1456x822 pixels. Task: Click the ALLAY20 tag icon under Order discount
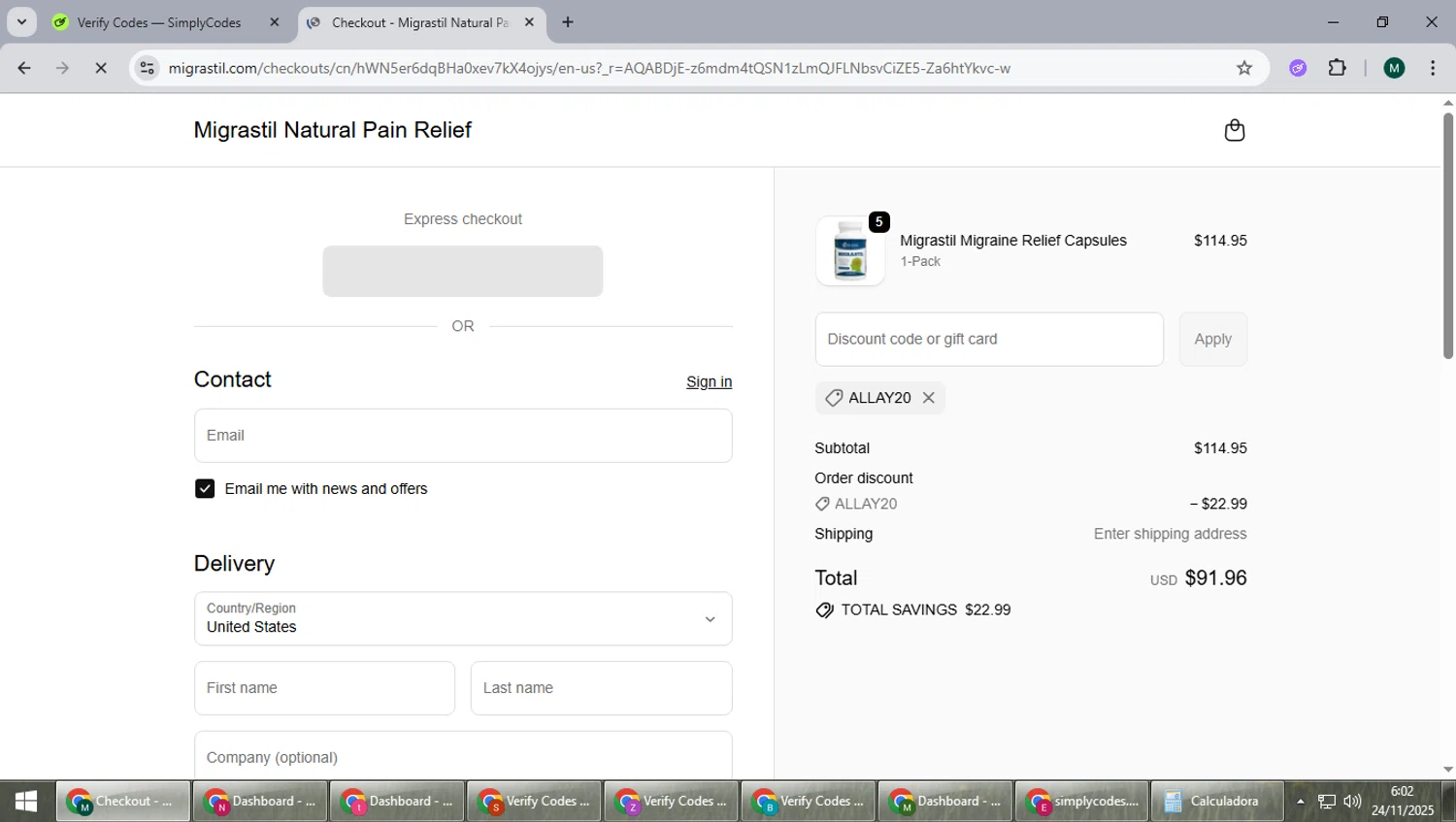822,505
